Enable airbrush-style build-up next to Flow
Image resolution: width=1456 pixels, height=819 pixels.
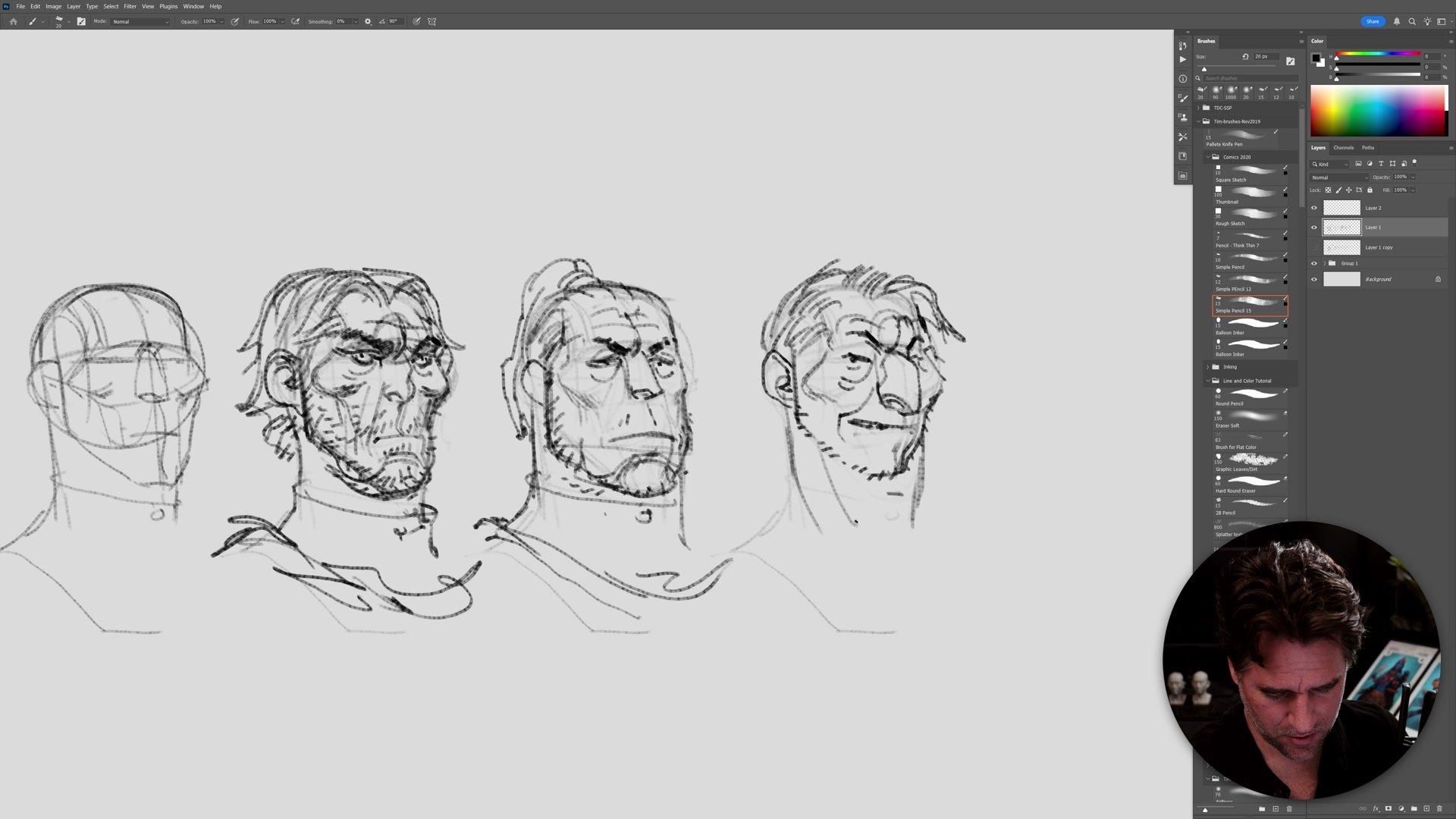point(295,21)
